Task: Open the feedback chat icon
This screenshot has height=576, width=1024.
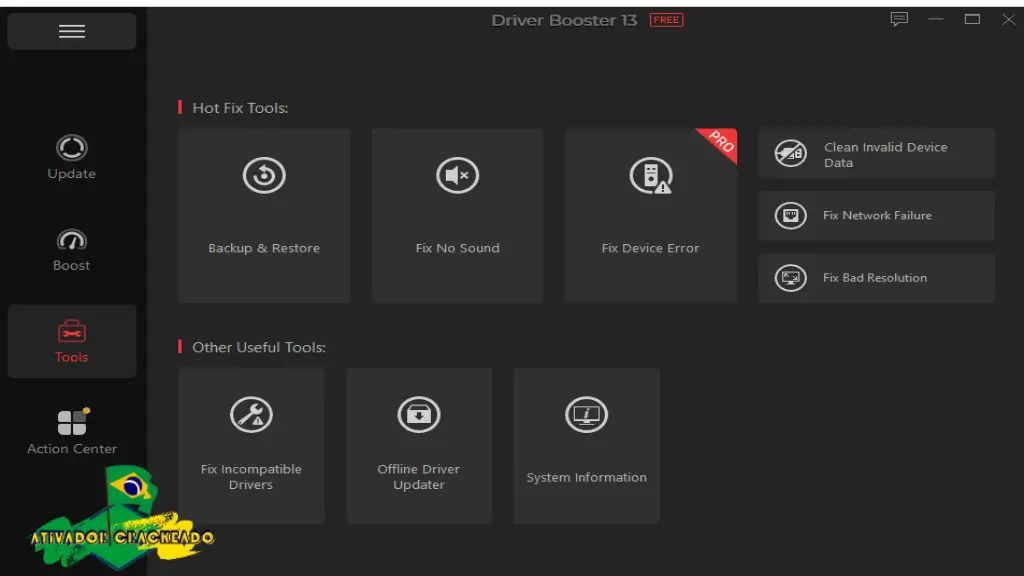Action: [x=899, y=20]
